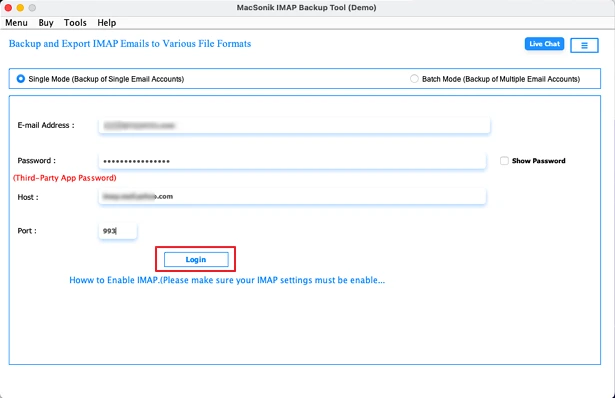Open the Menu menu
This screenshot has height=398, width=615.
16,23
